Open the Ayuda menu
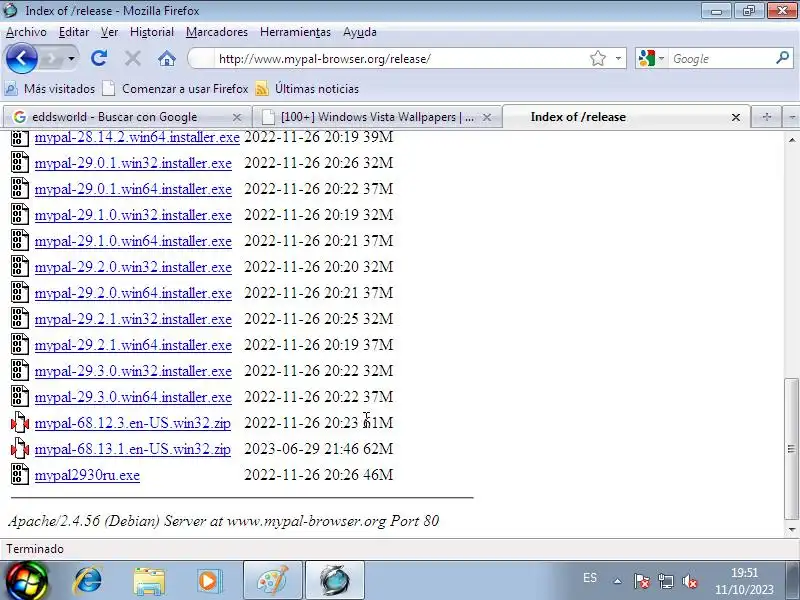 360,32
